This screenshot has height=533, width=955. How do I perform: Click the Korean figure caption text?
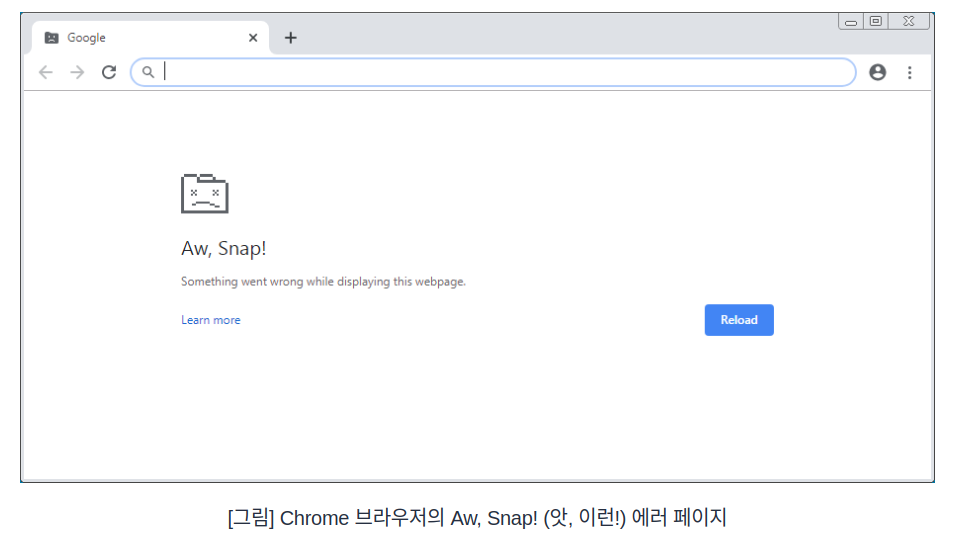[477, 518]
